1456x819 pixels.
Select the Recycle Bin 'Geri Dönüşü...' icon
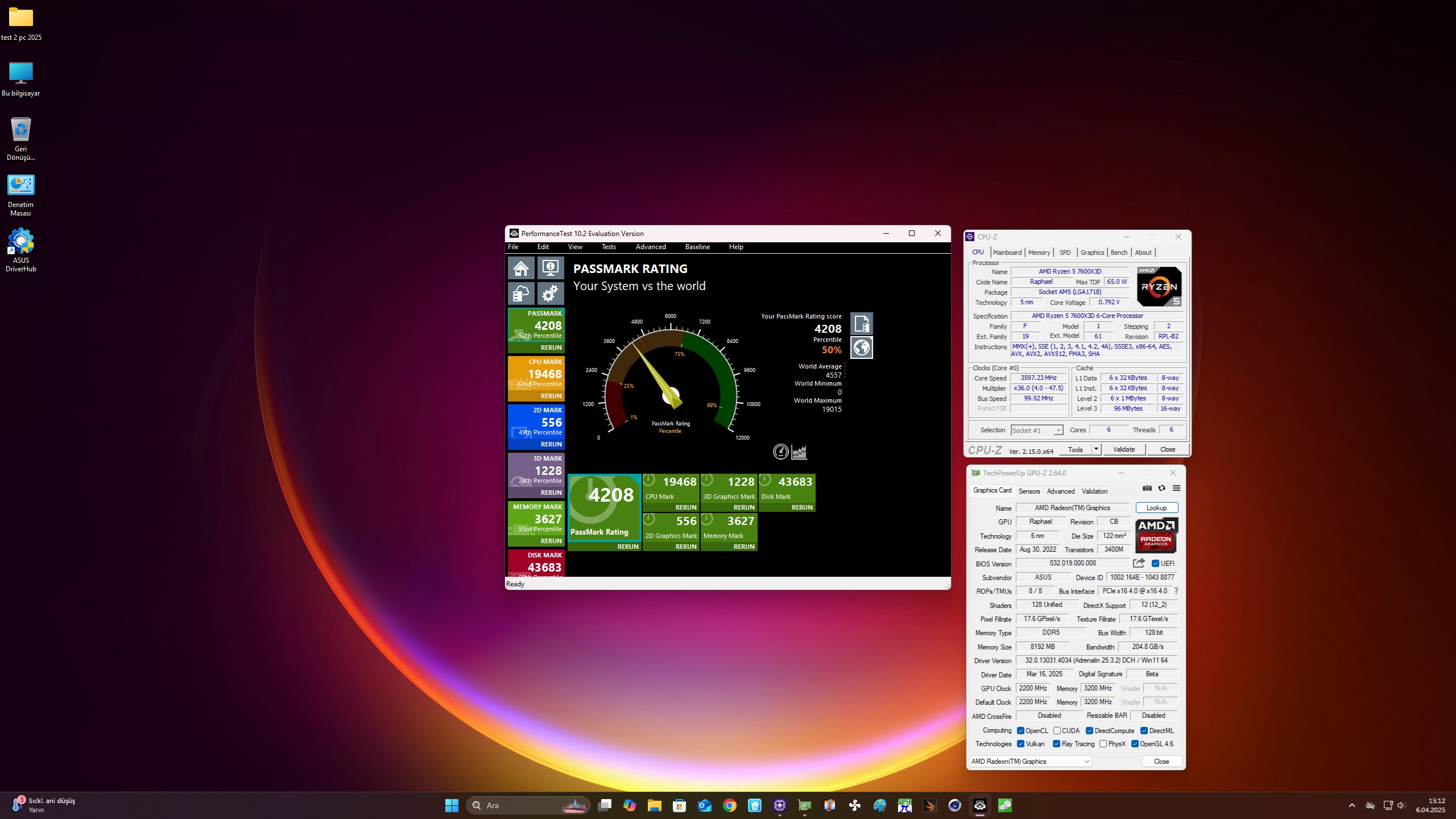click(21, 139)
